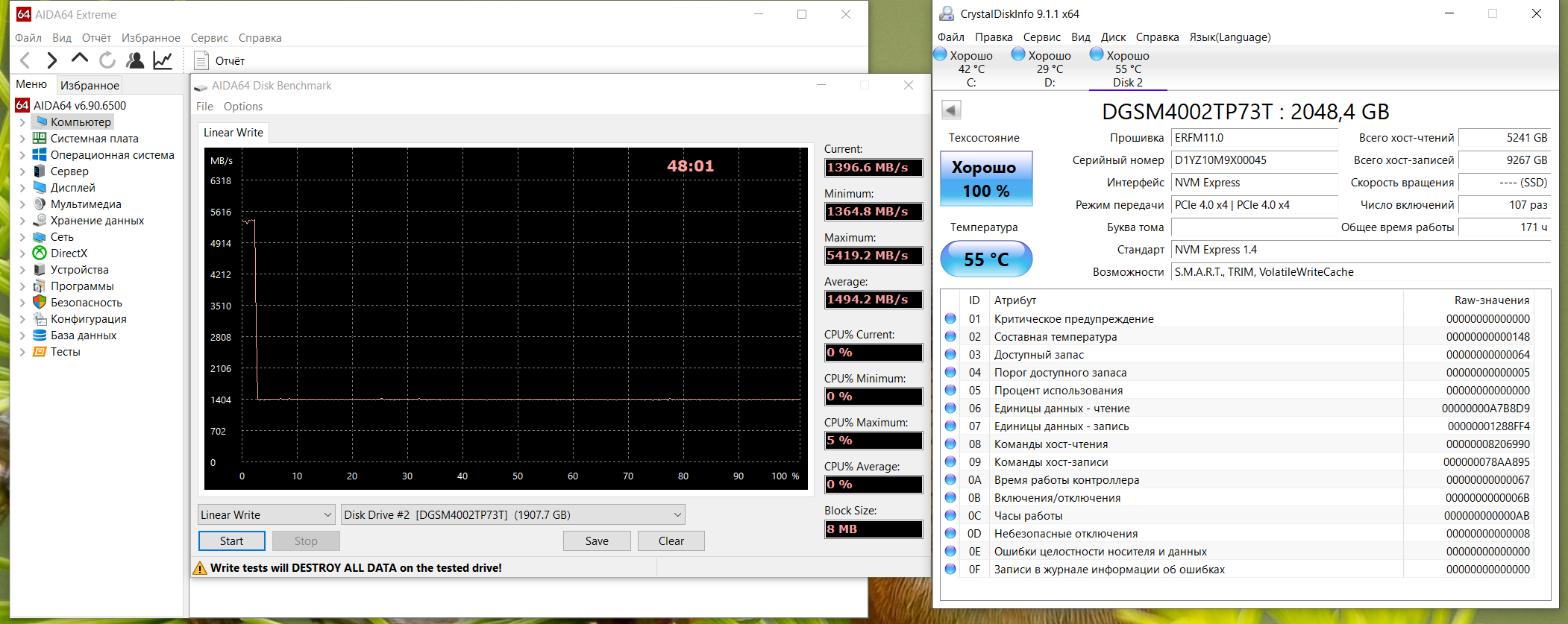Viewport: 1568px width, 624px height.
Task: Select Сеть network icon
Action: (40, 236)
